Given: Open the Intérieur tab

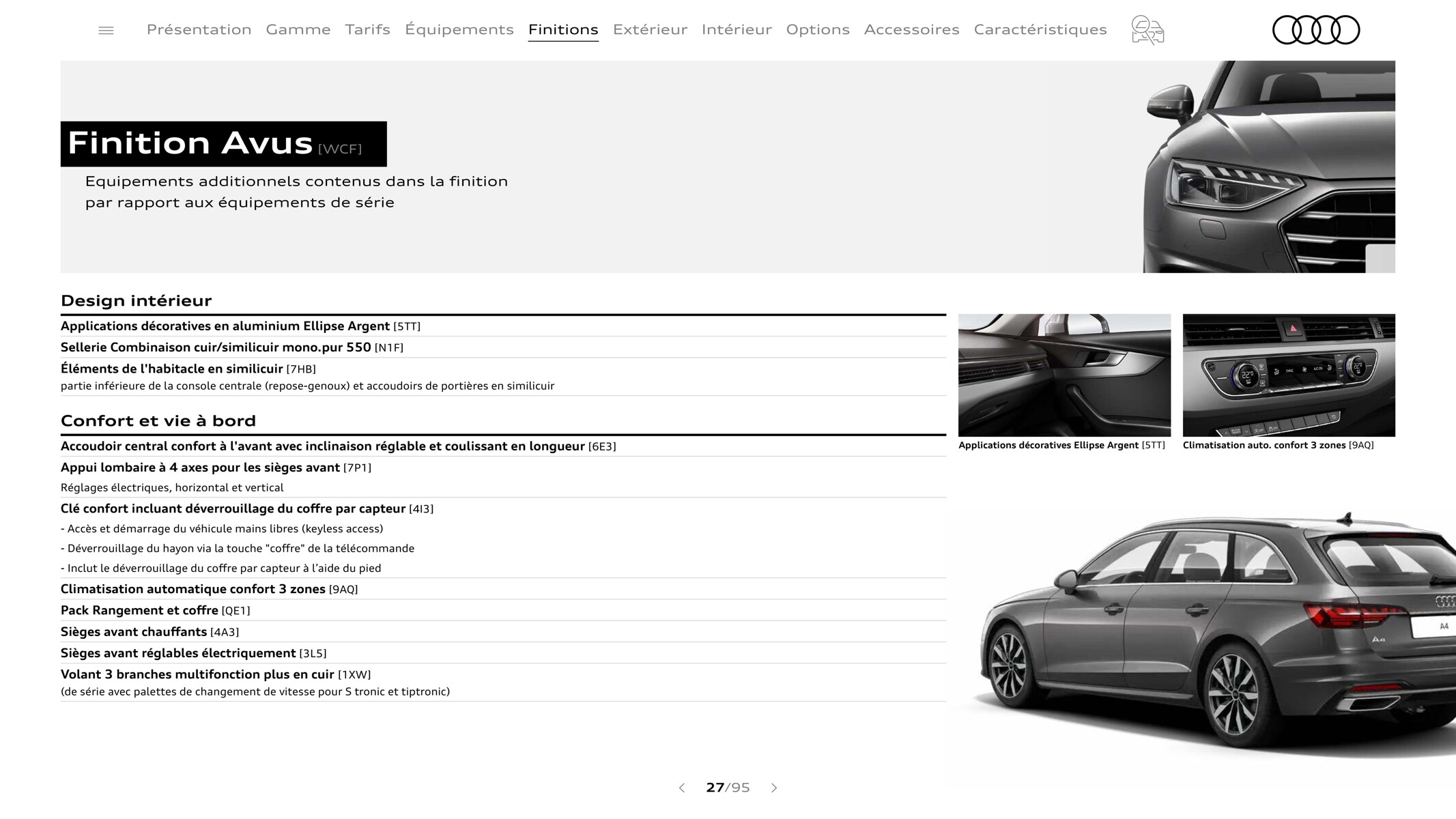Looking at the screenshot, I should click(737, 29).
